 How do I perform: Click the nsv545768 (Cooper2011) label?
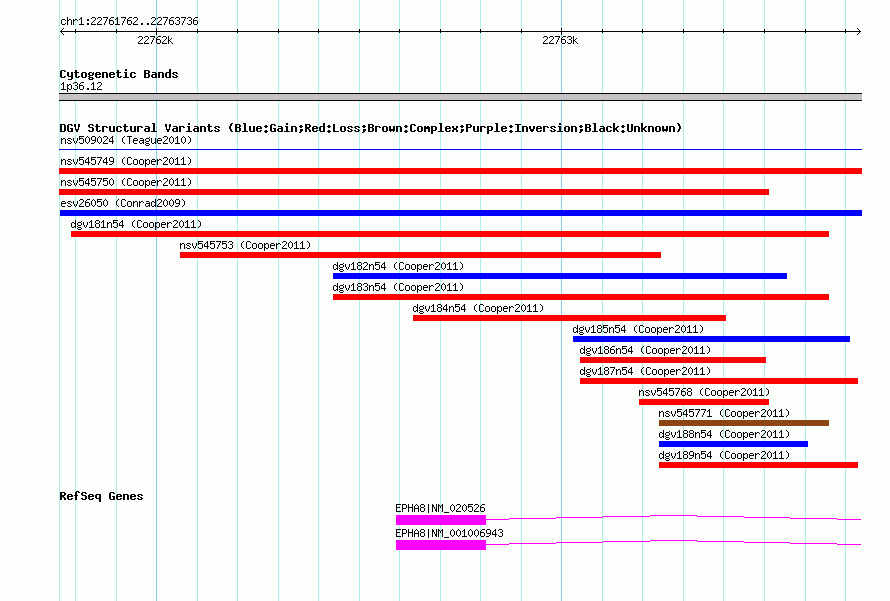pyautogui.click(x=704, y=392)
